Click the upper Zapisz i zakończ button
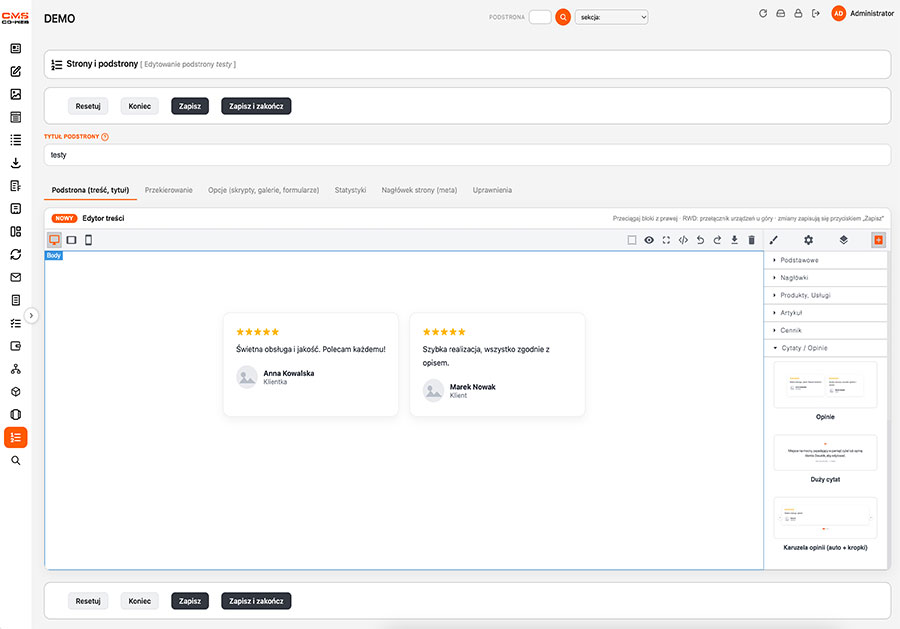Viewport: 900px width, 629px height. (256, 106)
